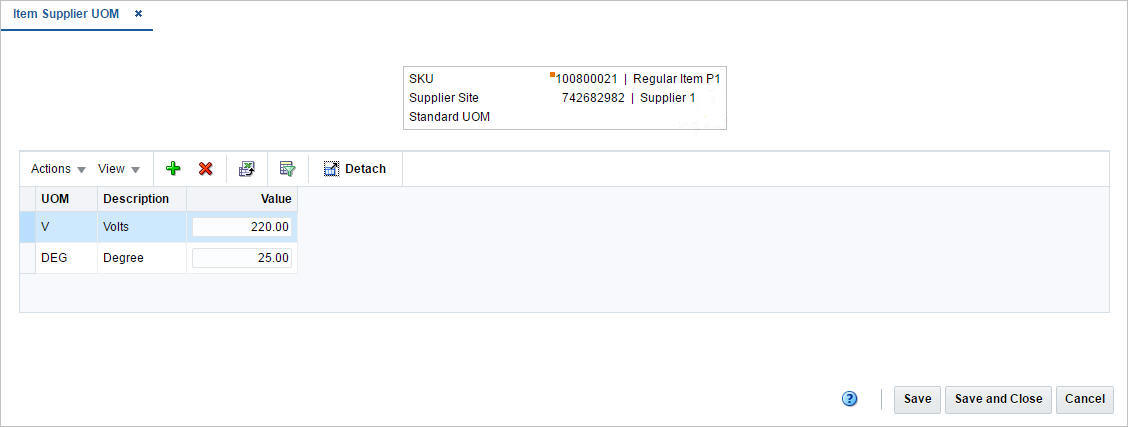The image size is (1128, 427).
Task: Click the Degree value field 25.00
Action: pyautogui.click(x=242, y=257)
